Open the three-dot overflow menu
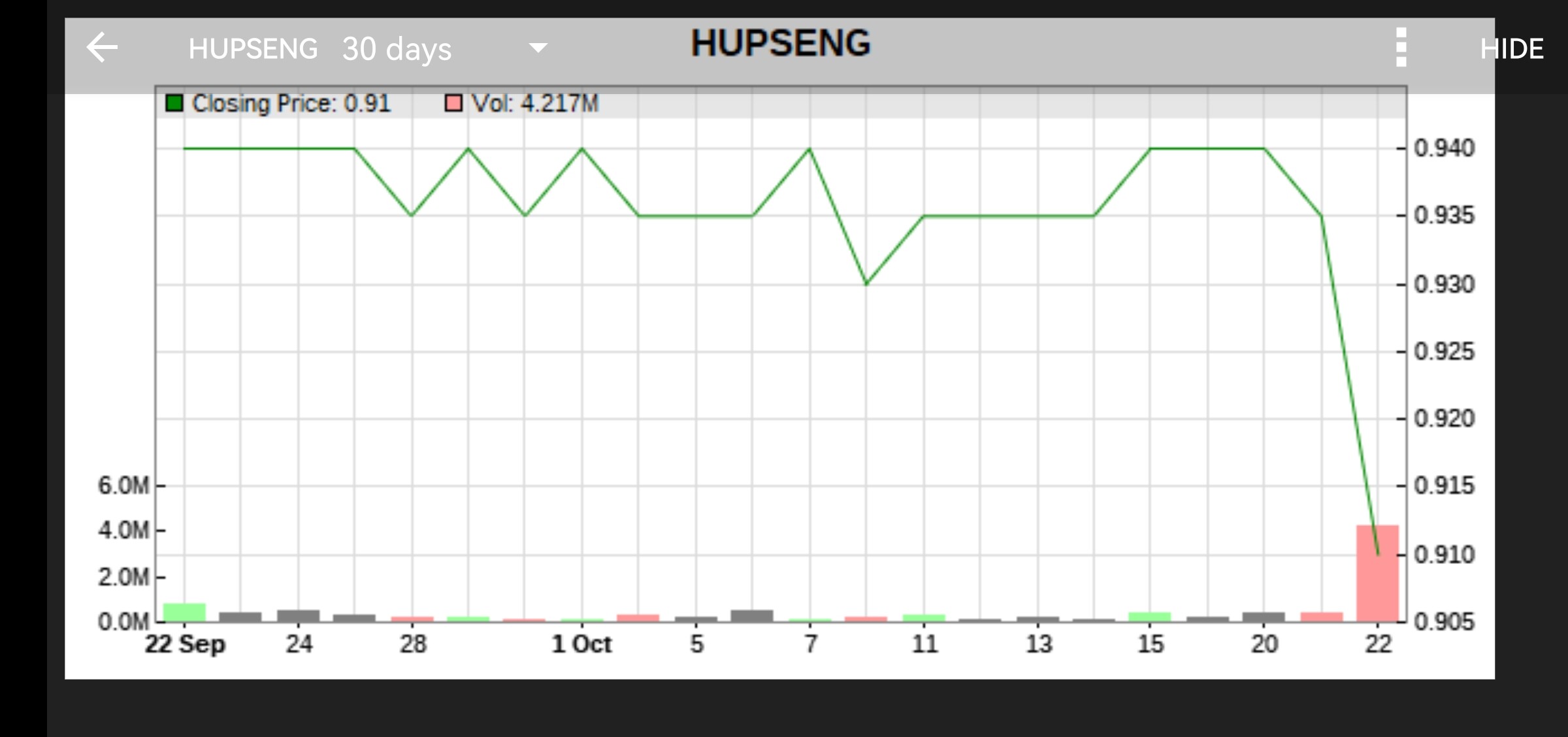The width and height of the screenshot is (1568, 737). point(1401,48)
